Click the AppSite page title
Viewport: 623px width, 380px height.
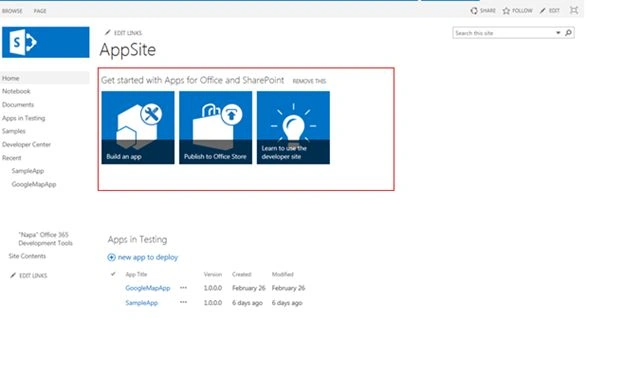pyautogui.click(x=128, y=50)
